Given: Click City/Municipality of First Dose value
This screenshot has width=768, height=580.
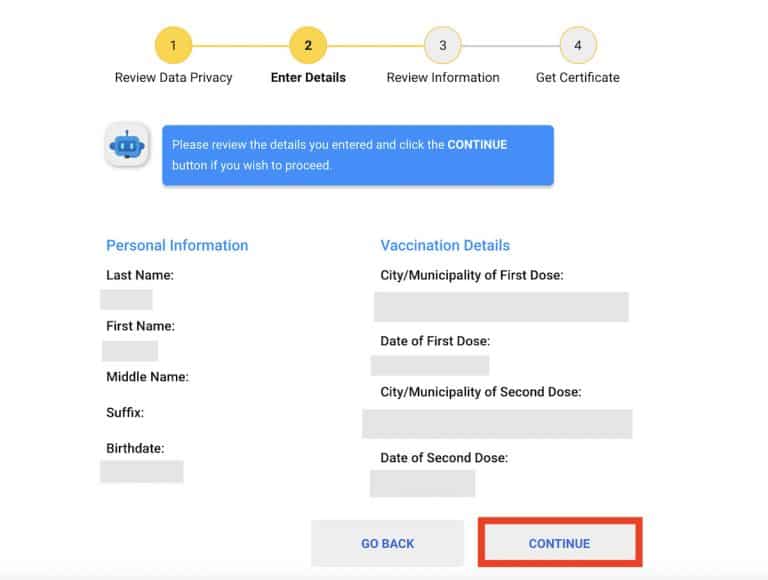Looking at the screenshot, I should [x=501, y=307].
